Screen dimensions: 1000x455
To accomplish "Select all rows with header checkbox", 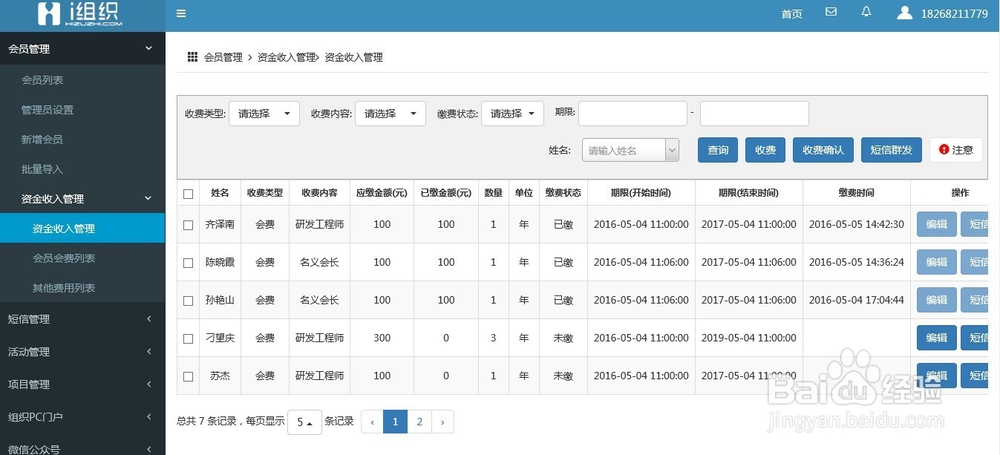I will (x=188, y=193).
